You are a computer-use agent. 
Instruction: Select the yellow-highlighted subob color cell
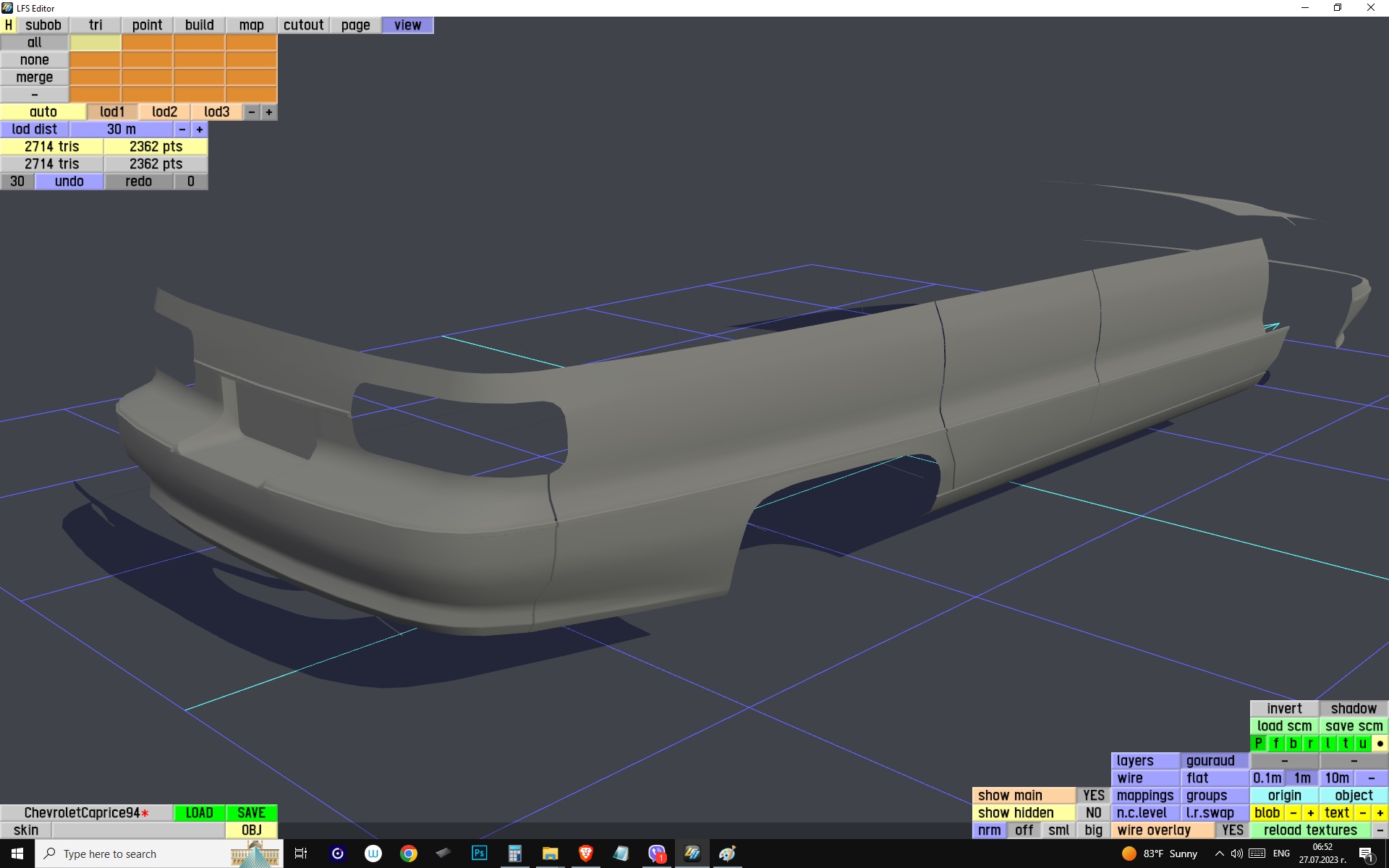95,43
